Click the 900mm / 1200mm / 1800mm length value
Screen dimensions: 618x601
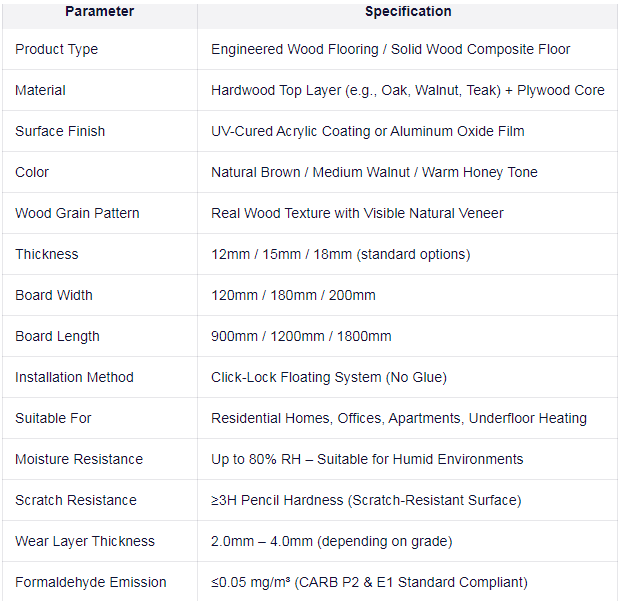click(301, 336)
